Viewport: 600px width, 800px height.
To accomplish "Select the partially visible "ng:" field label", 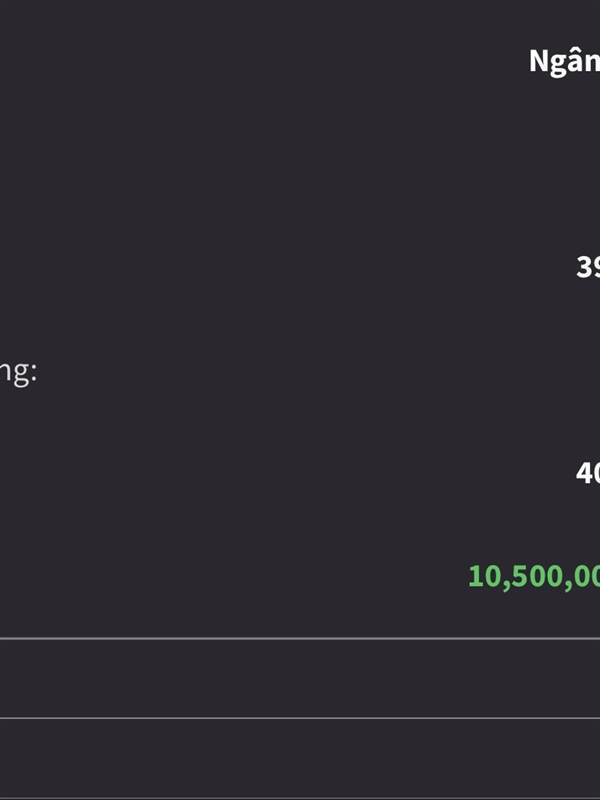I will pos(19,374).
